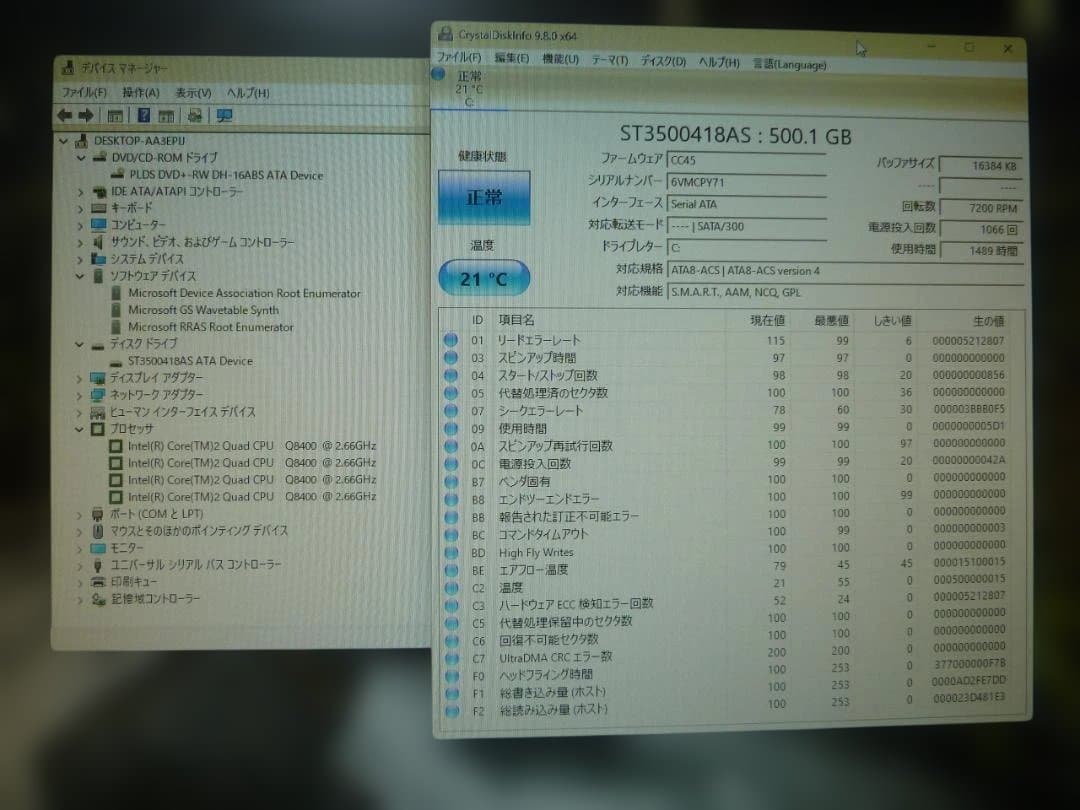Expand the IDE ATA/ATAPI コントローラー node
1080x810 pixels.
pyautogui.click(x=81, y=192)
